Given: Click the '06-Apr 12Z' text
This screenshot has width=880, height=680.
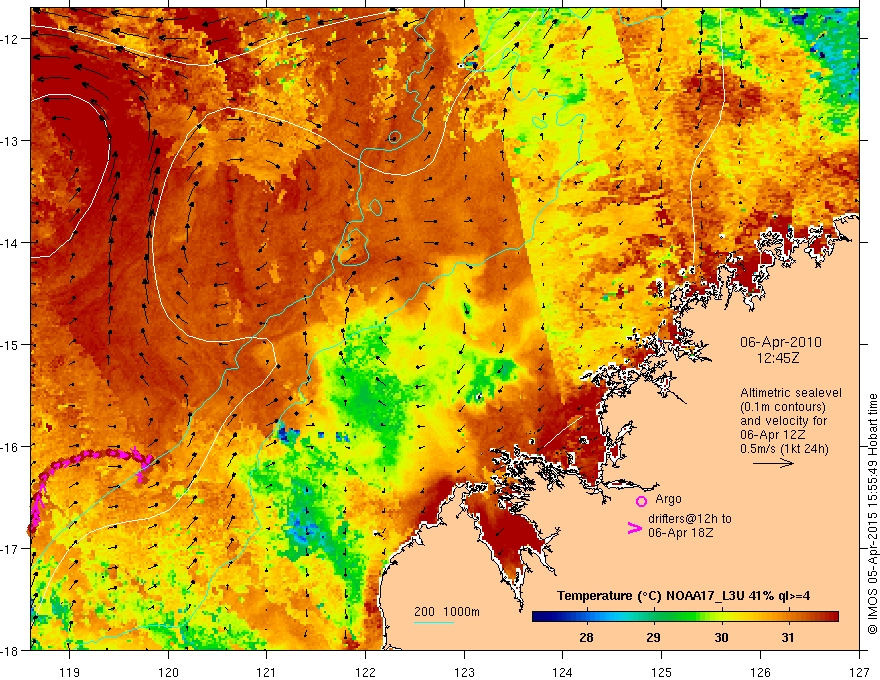Looking at the screenshot, I should [772, 435].
